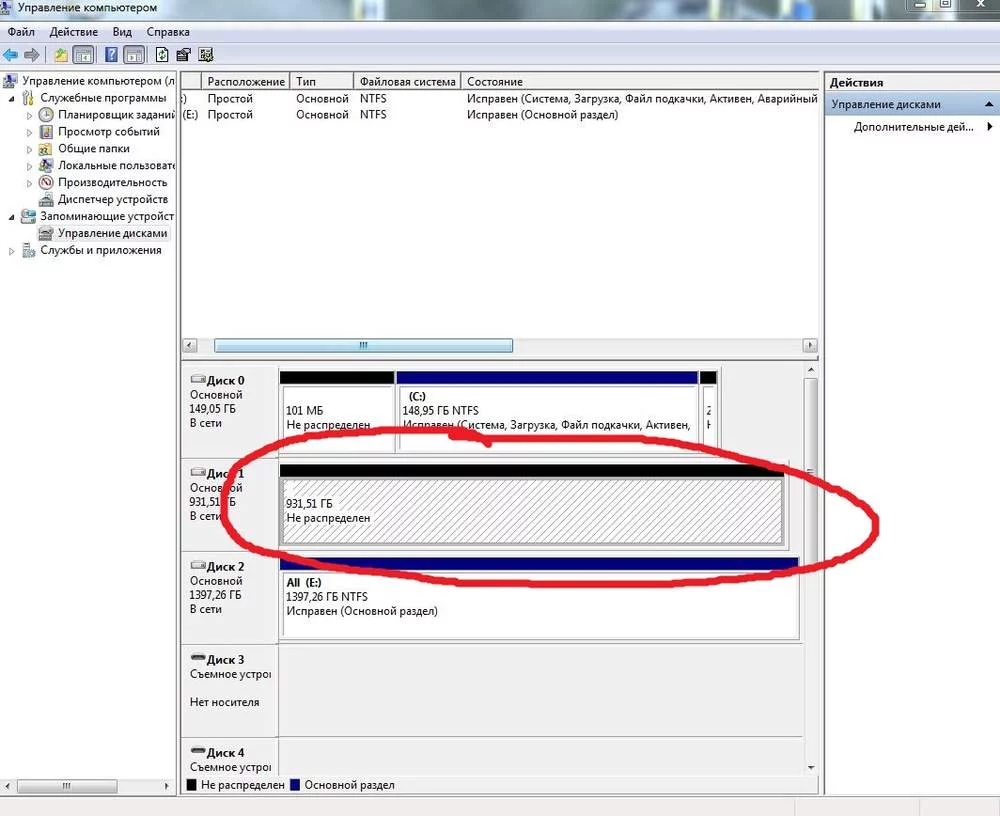Click the disk map scrollbar down arrow
This screenshot has width=1000, height=816.
[x=811, y=768]
